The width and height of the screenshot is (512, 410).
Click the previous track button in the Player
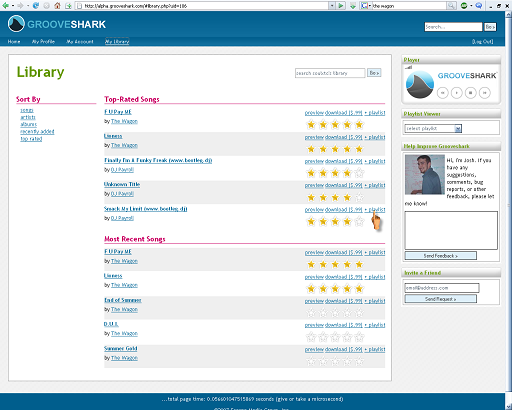point(442,93)
